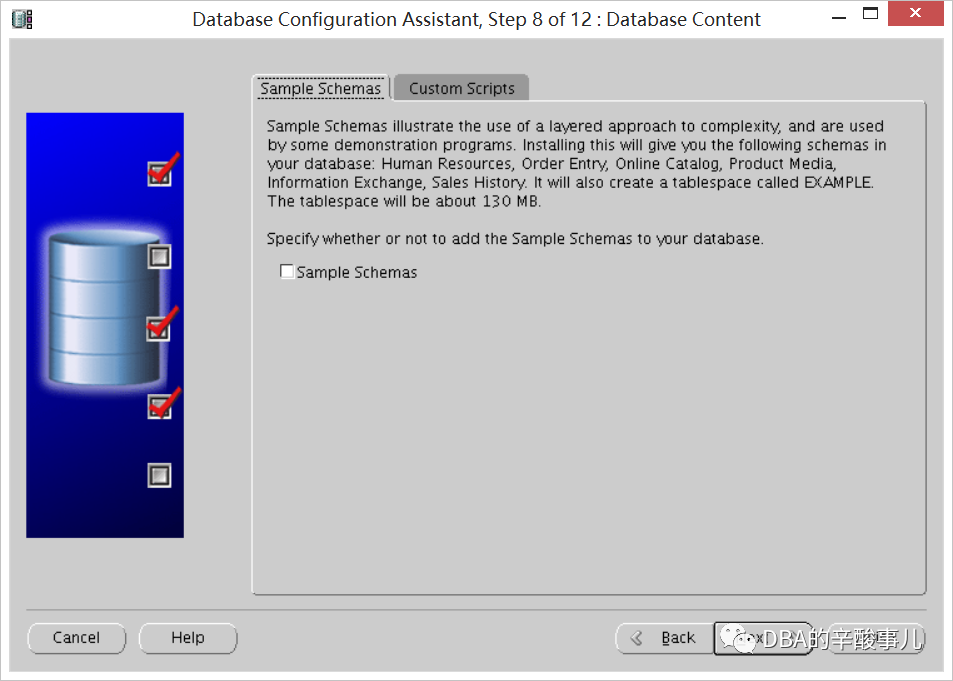Enable the Sample Schemas checkbox
This screenshot has width=953, height=681.
[x=287, y=271]
